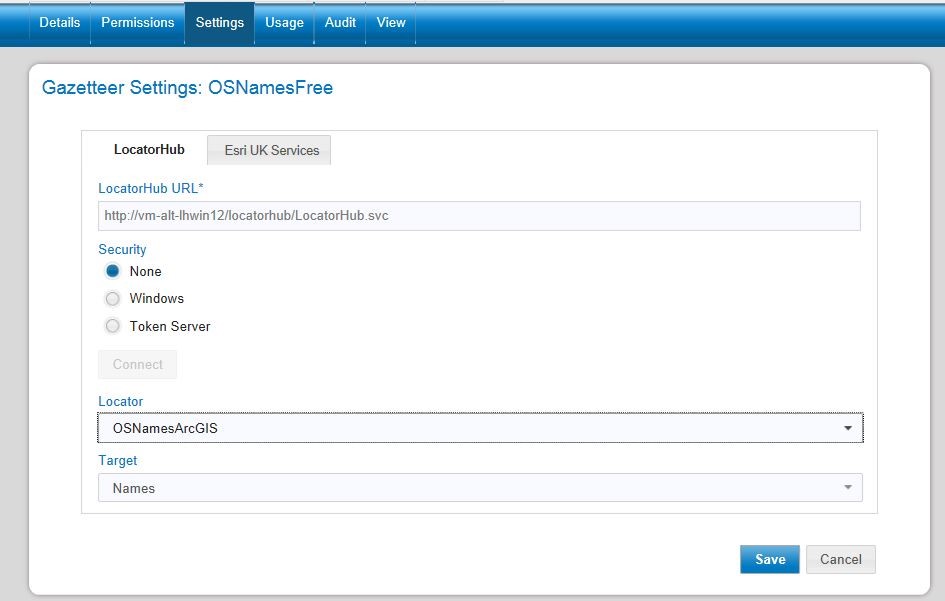Select the None security option

pos(112,271)
